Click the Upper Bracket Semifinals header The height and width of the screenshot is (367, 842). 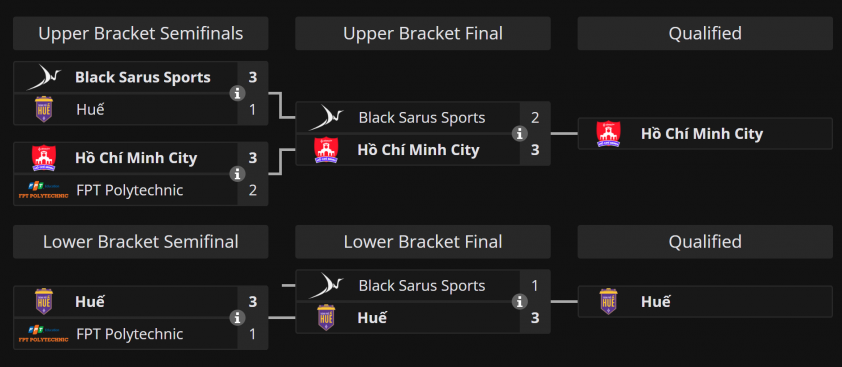[141, 33]
